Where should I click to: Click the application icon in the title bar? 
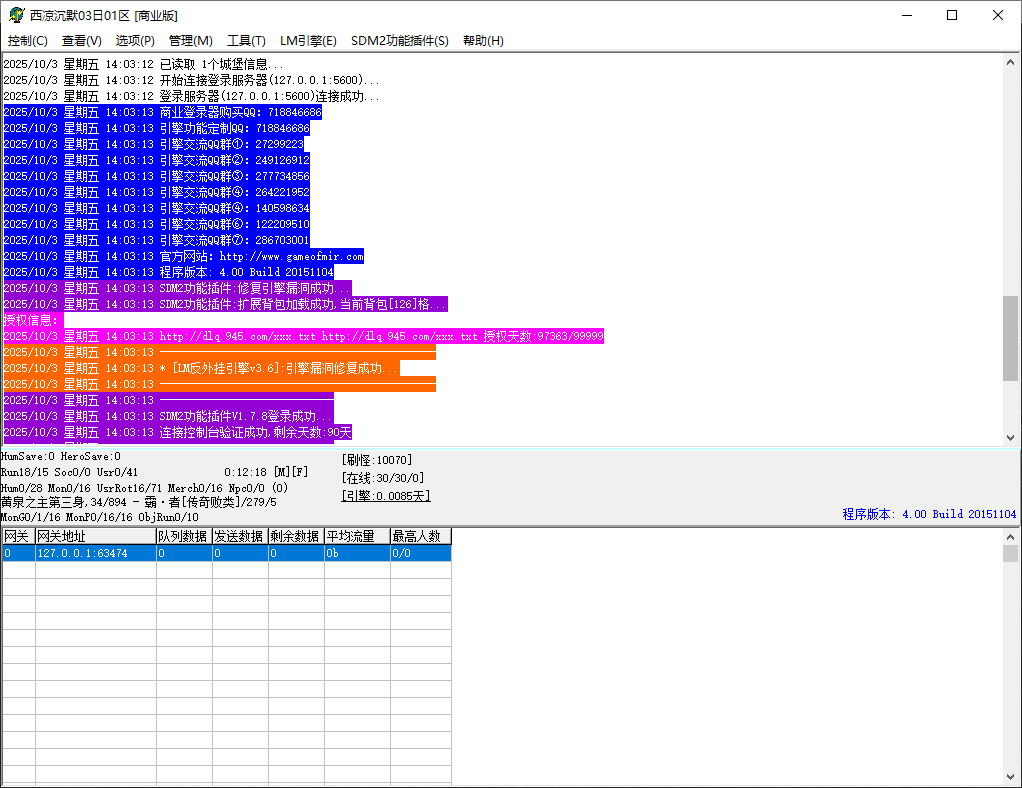(x=16, y=15)
